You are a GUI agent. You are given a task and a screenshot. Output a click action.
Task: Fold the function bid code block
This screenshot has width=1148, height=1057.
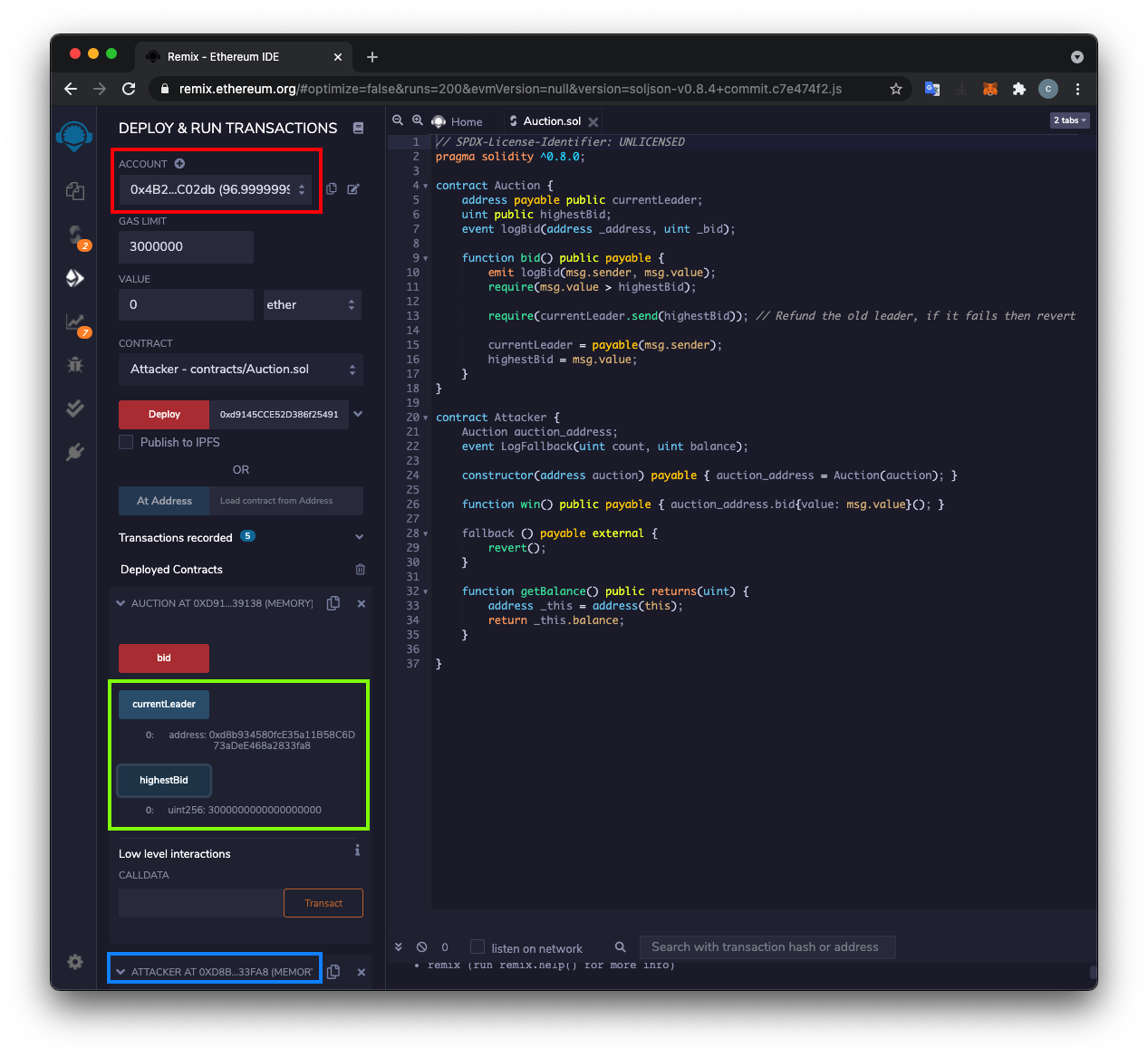426,258
